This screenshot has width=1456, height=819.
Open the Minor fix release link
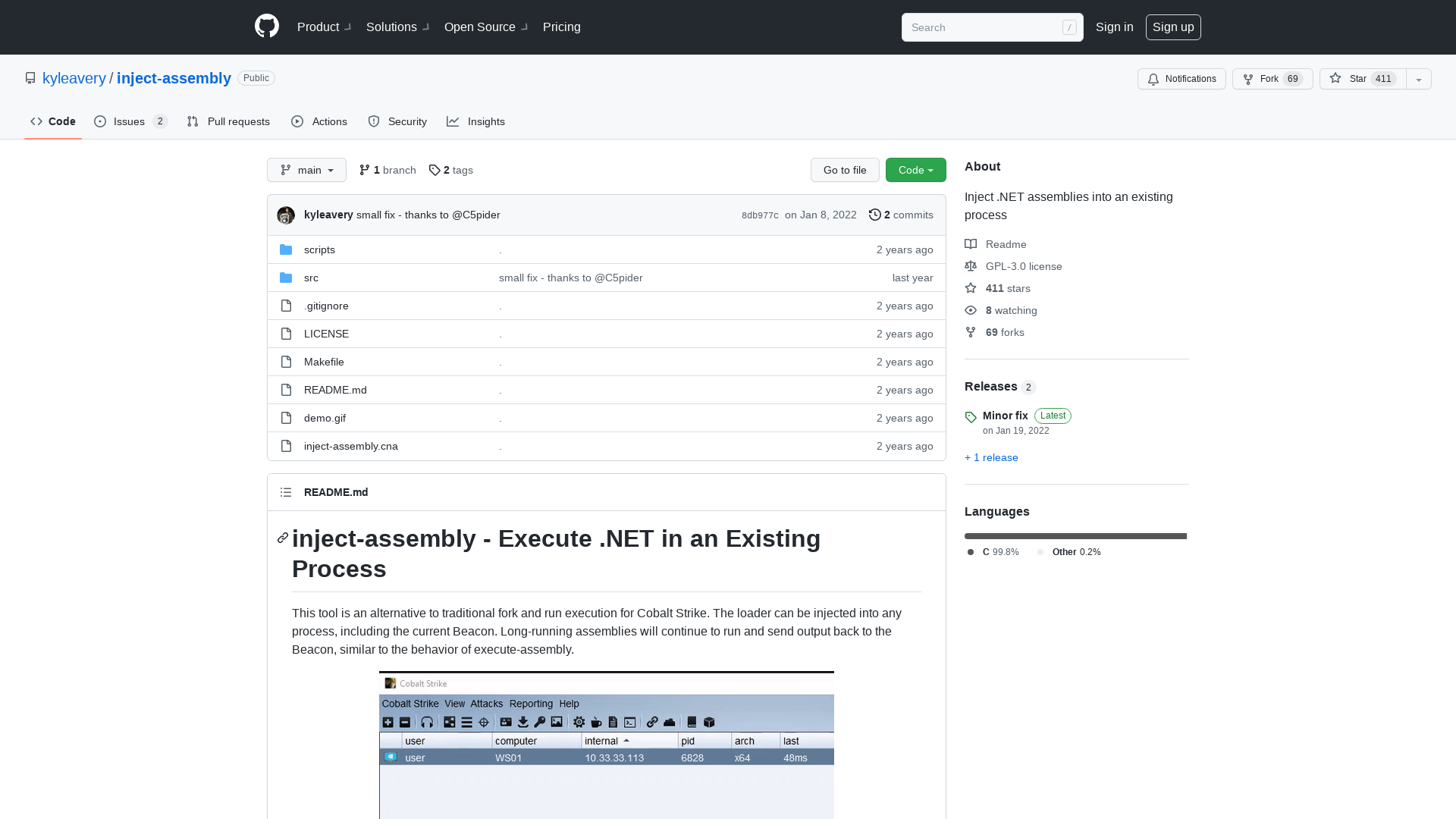coord(1006,416)
